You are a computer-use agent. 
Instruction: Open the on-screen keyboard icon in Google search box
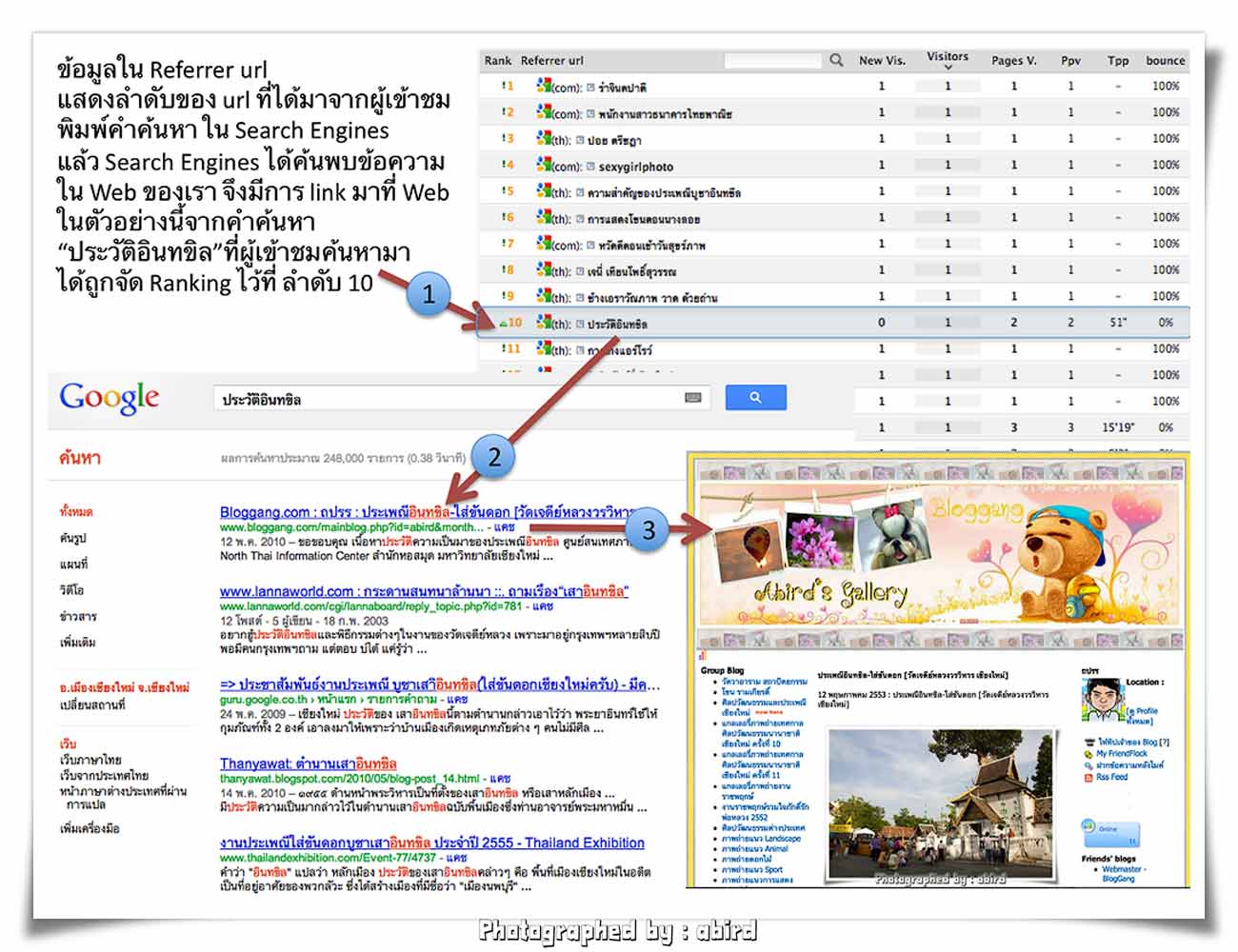pos(693,398)
